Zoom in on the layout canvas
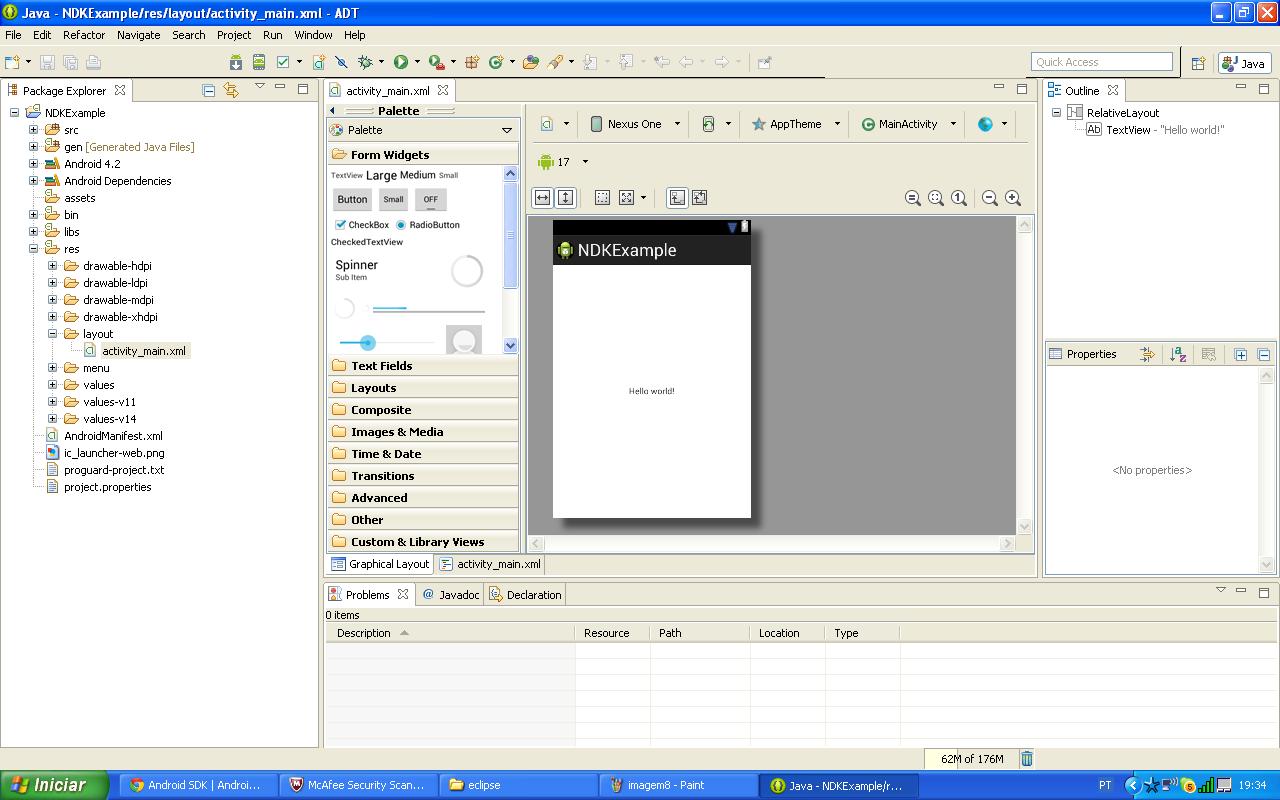 [1013, 198]
